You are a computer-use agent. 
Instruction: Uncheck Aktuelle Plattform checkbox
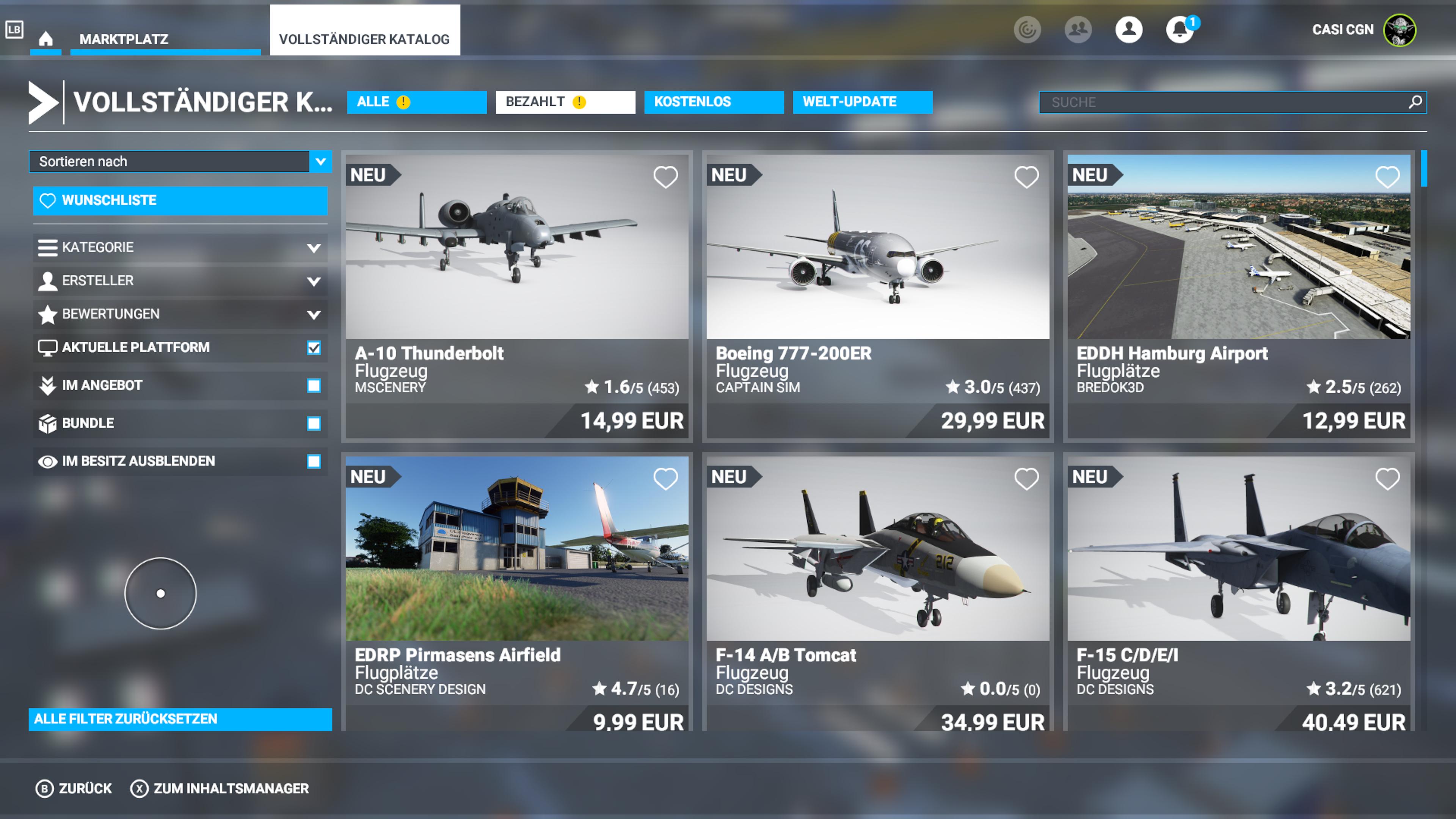tap(314, 348)
